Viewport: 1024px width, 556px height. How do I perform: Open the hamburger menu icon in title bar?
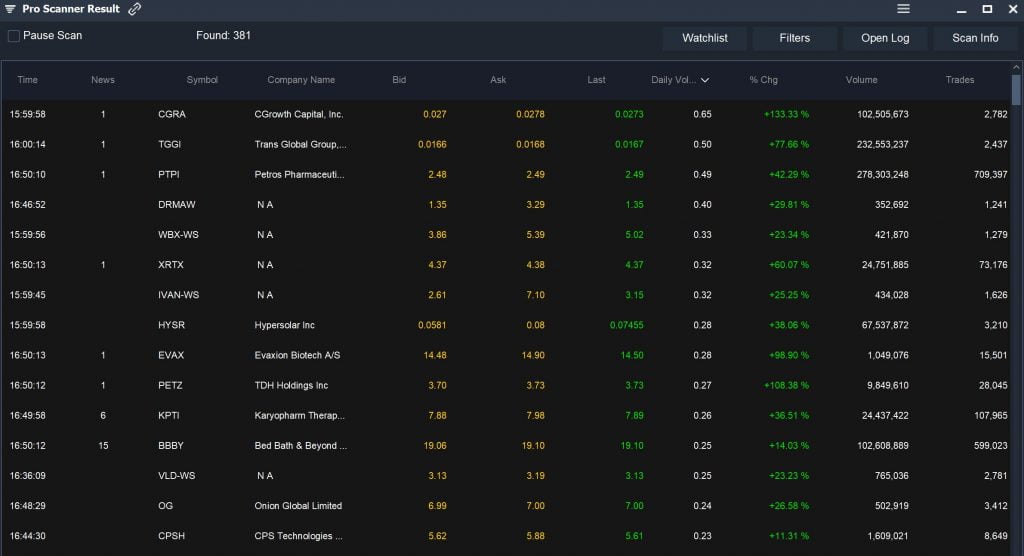click(x=903, y=8)
